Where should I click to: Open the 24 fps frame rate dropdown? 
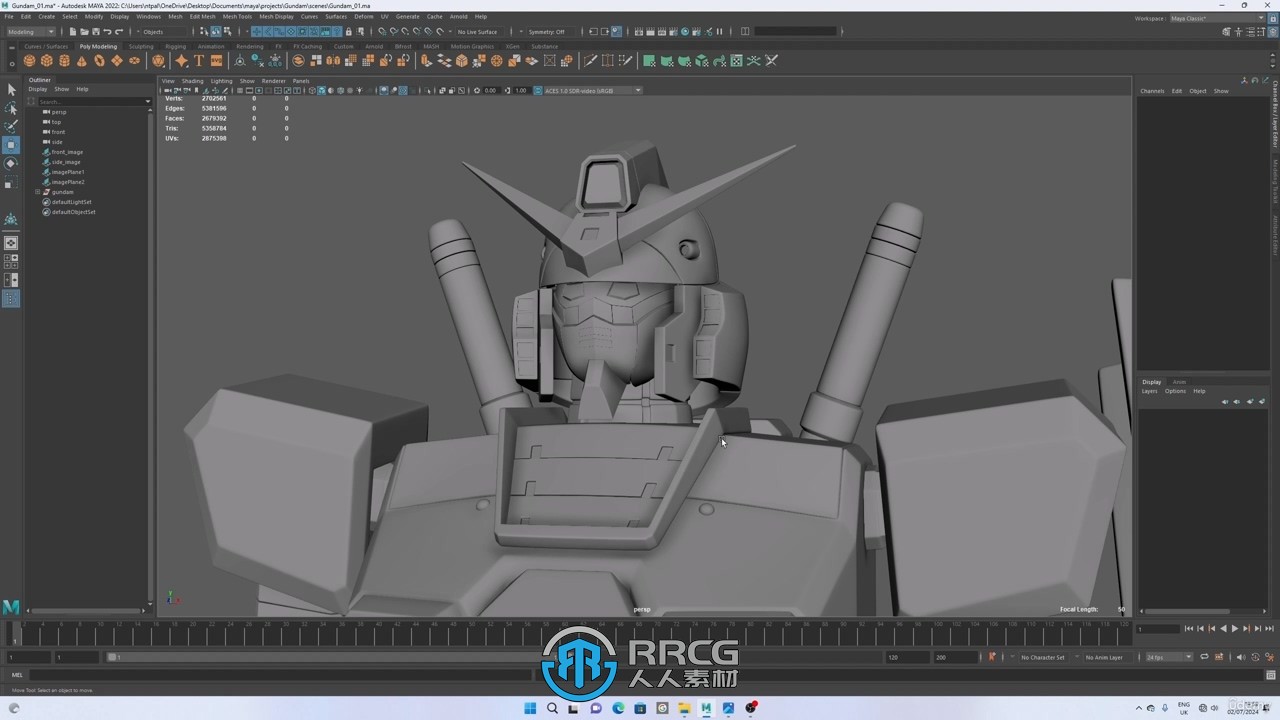tap(1169, 657)
